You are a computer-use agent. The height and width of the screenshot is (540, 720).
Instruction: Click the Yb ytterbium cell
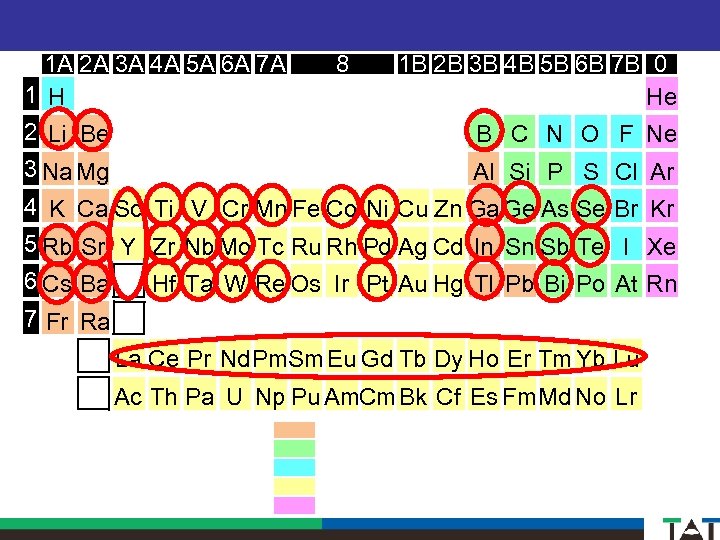click(591, 355)
